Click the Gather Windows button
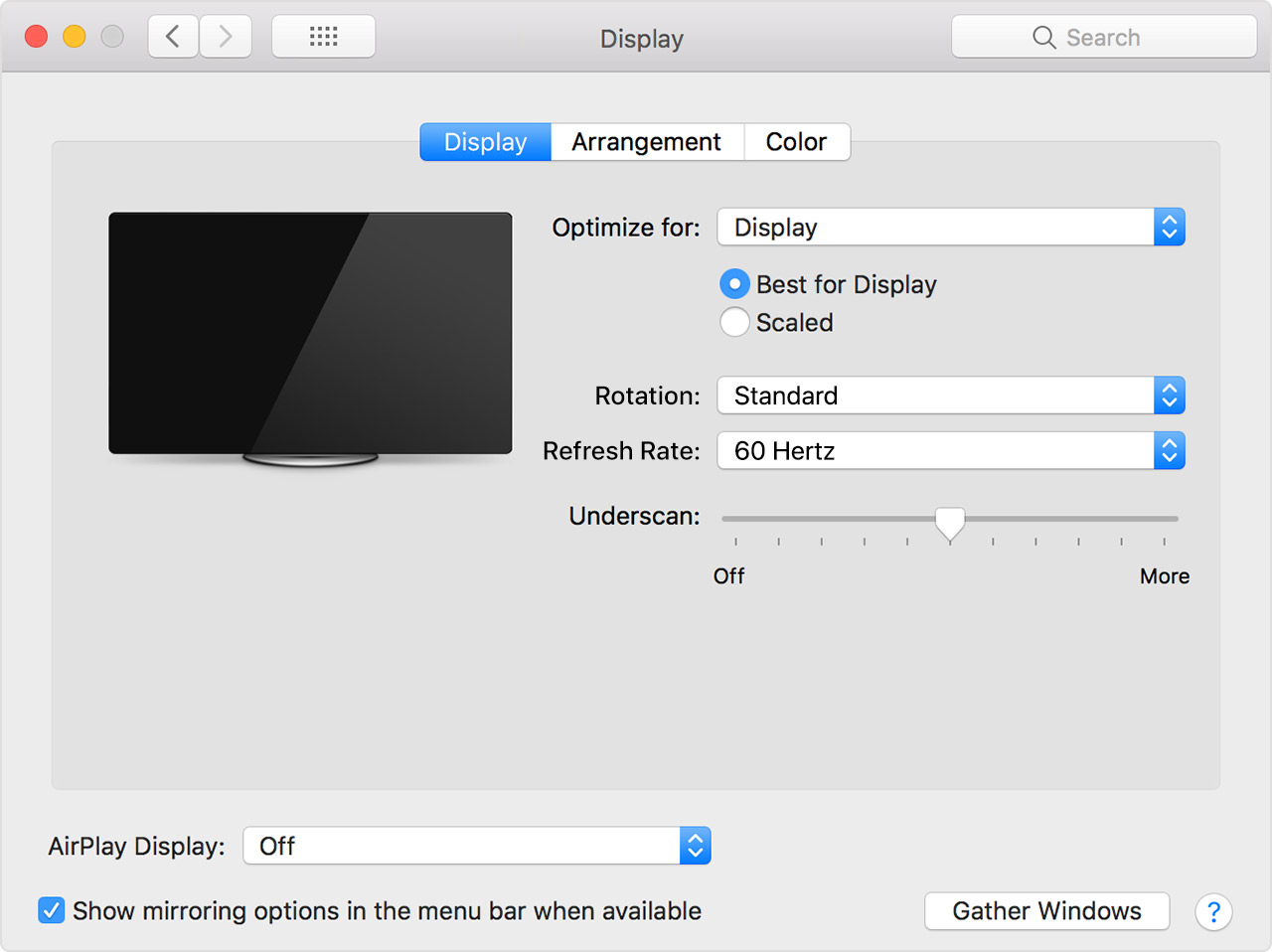The height and width of the screenshot is (952, 1272). point(1046,911)
